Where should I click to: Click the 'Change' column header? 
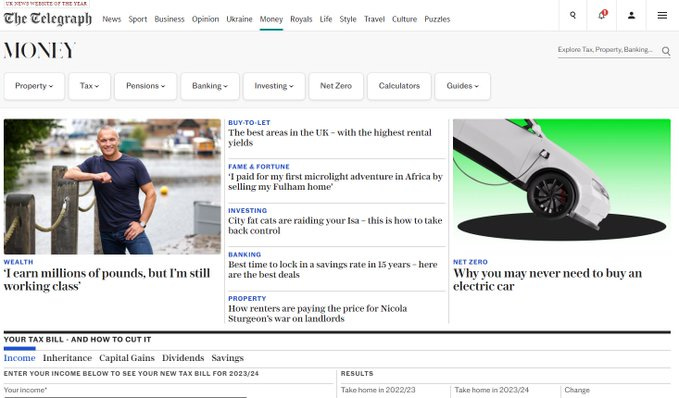(577, 390)
